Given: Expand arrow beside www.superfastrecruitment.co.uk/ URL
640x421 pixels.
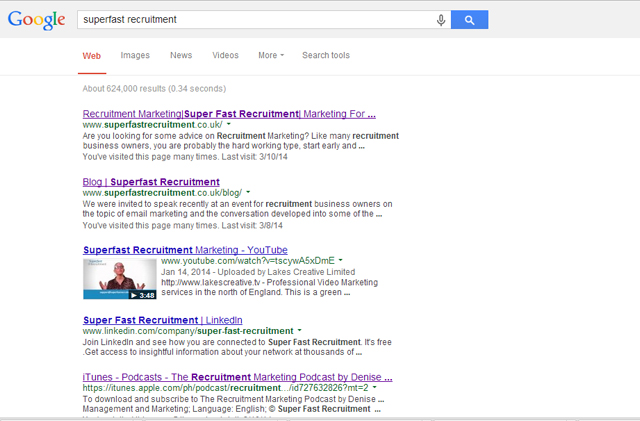Looking at the screenshot, I should [229, 124].
